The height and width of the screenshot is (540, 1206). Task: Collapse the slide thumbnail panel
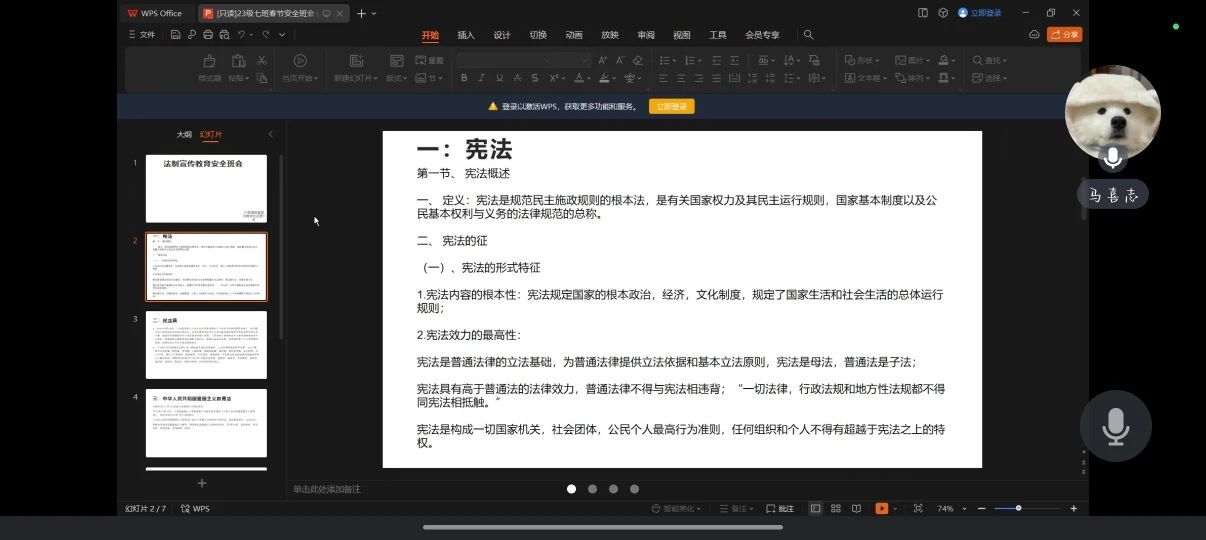tap(270, 134)
